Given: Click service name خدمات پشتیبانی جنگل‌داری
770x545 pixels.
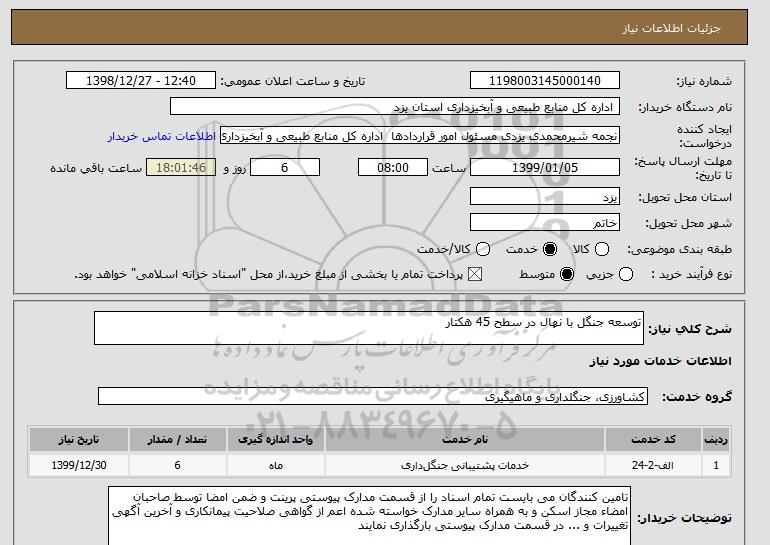Looking at the screenshot, I should click(465, 465).
